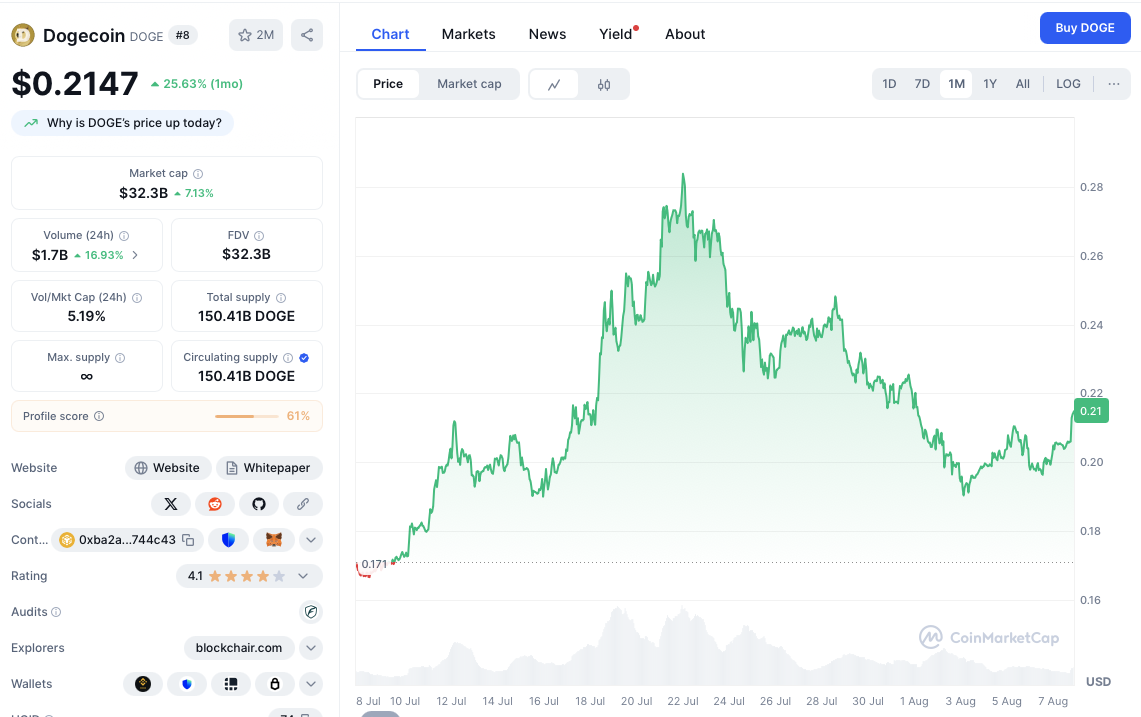Open blockchair.com explorer link
The width and height of the screenshot is (1141, 717).
239,648
